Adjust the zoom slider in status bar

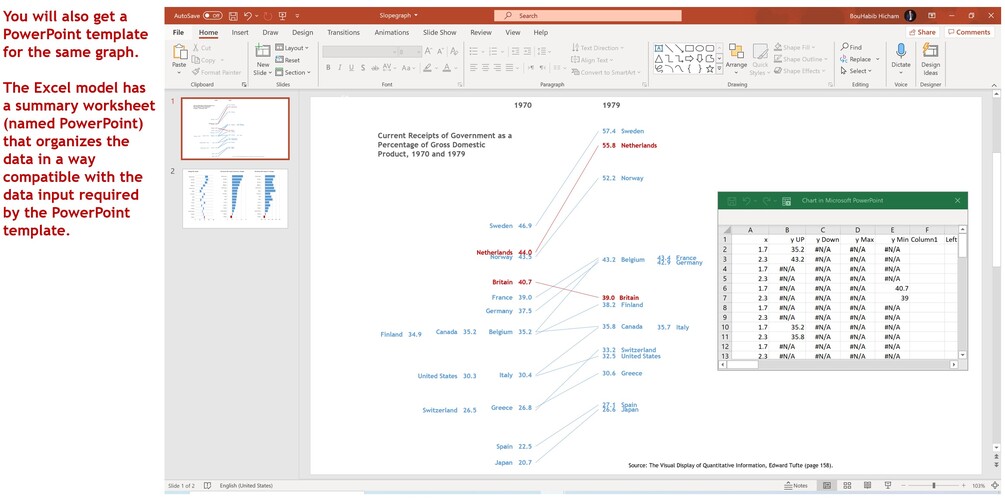tap(934, 486)
